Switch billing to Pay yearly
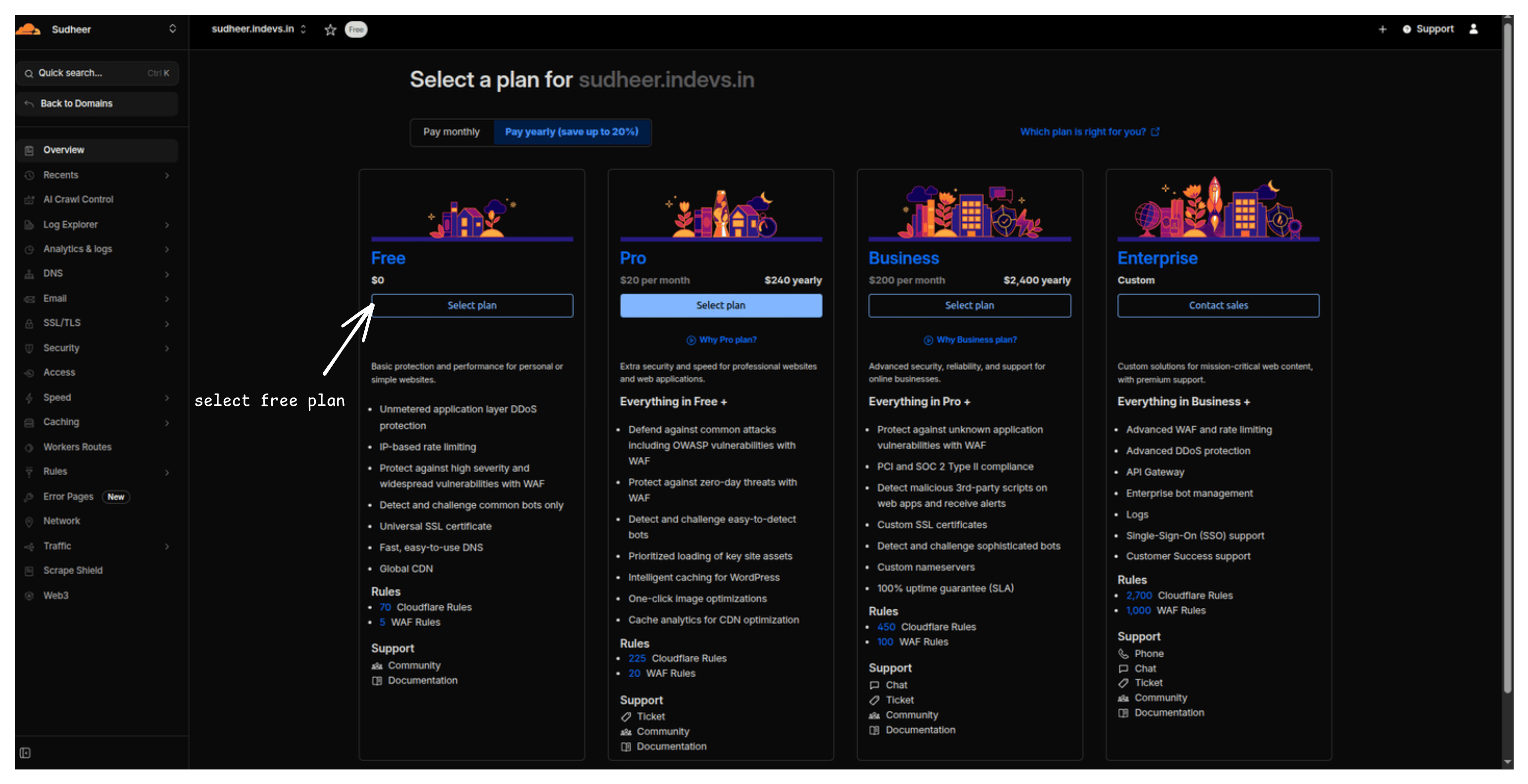Viewport: 1528px width, 784px height. [572, 132]
